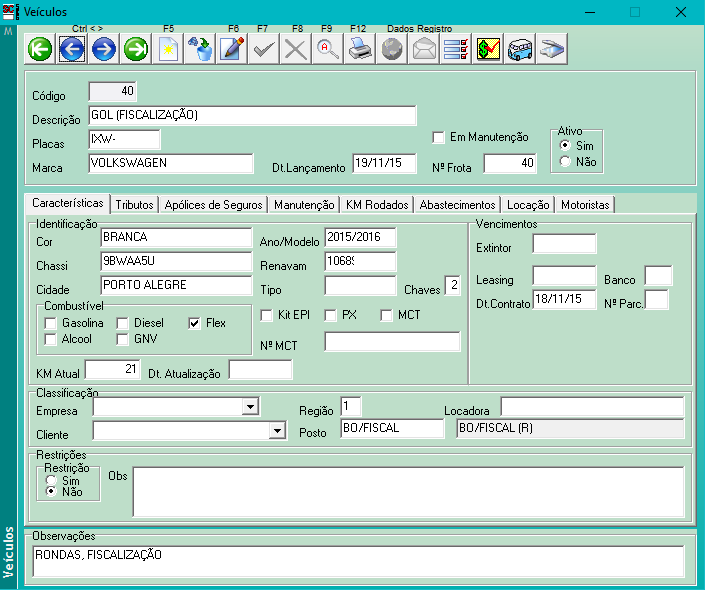Click the bus vehicle icon in toolbar

point(520,48)
